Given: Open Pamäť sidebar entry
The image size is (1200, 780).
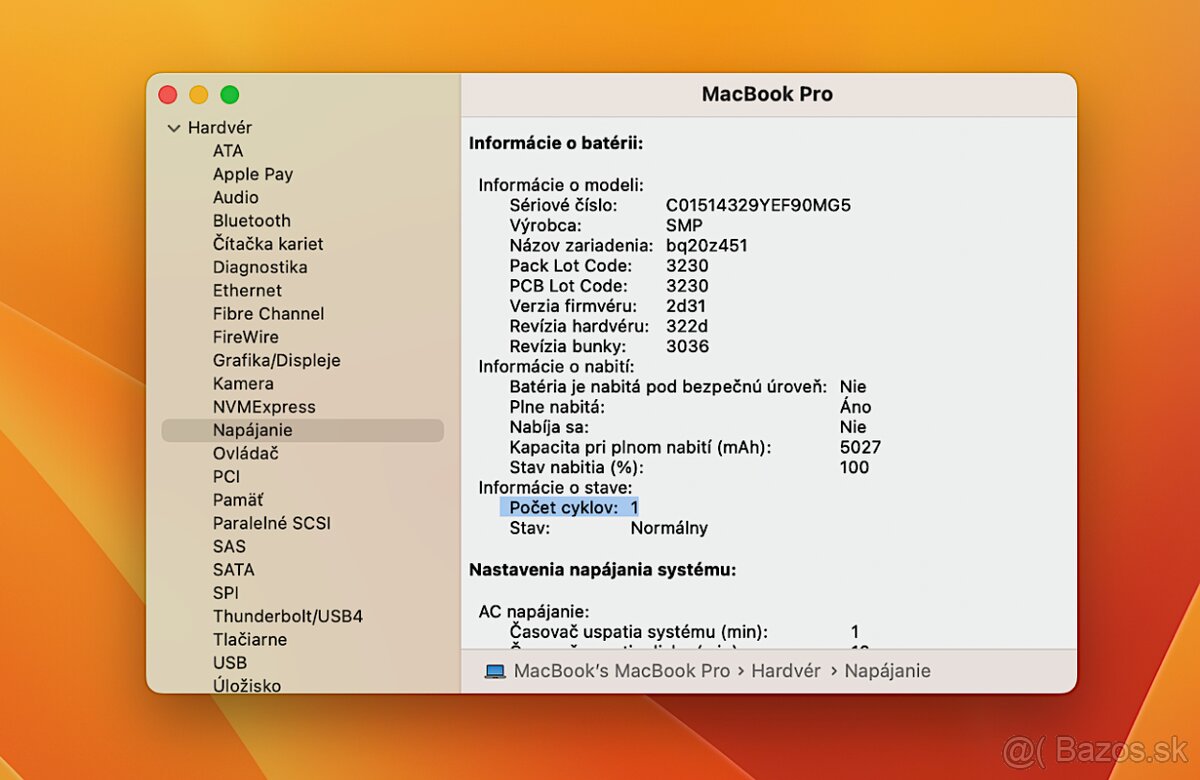Looking at the screenshot, I should tap(238, 499).
